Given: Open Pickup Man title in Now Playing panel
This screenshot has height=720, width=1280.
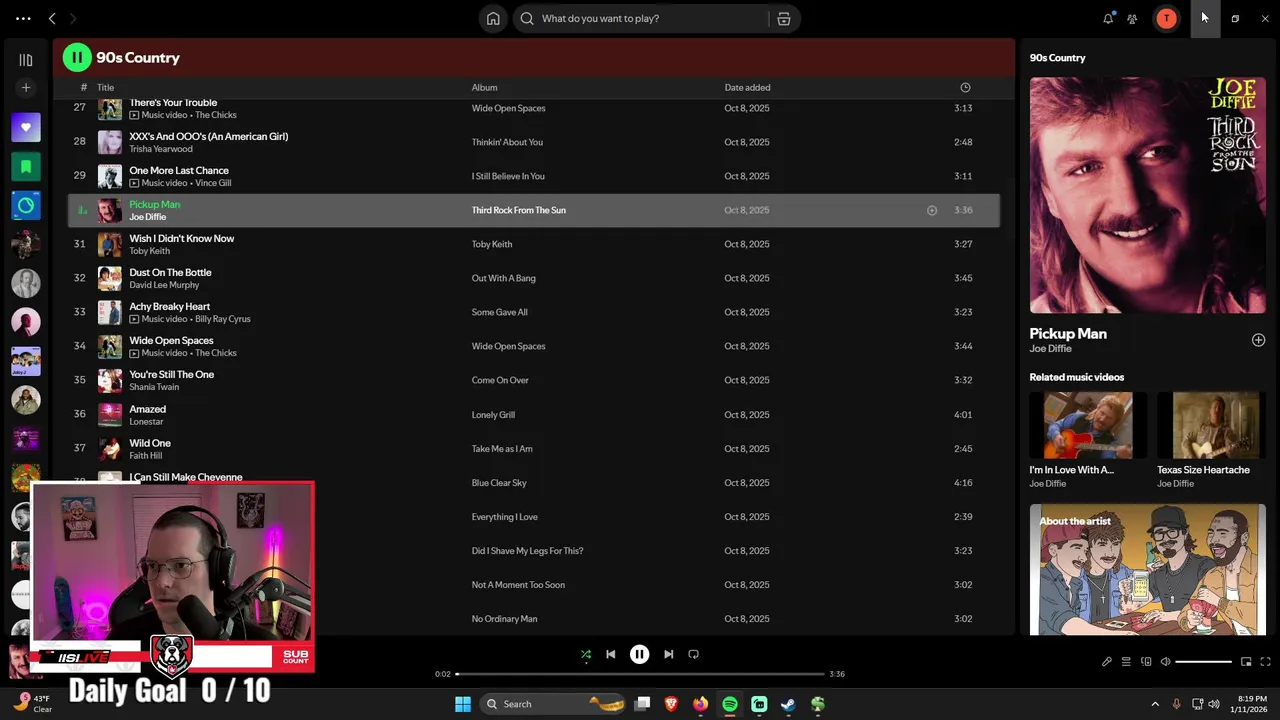Looking at the screenshot, I should click(1068, 333).
